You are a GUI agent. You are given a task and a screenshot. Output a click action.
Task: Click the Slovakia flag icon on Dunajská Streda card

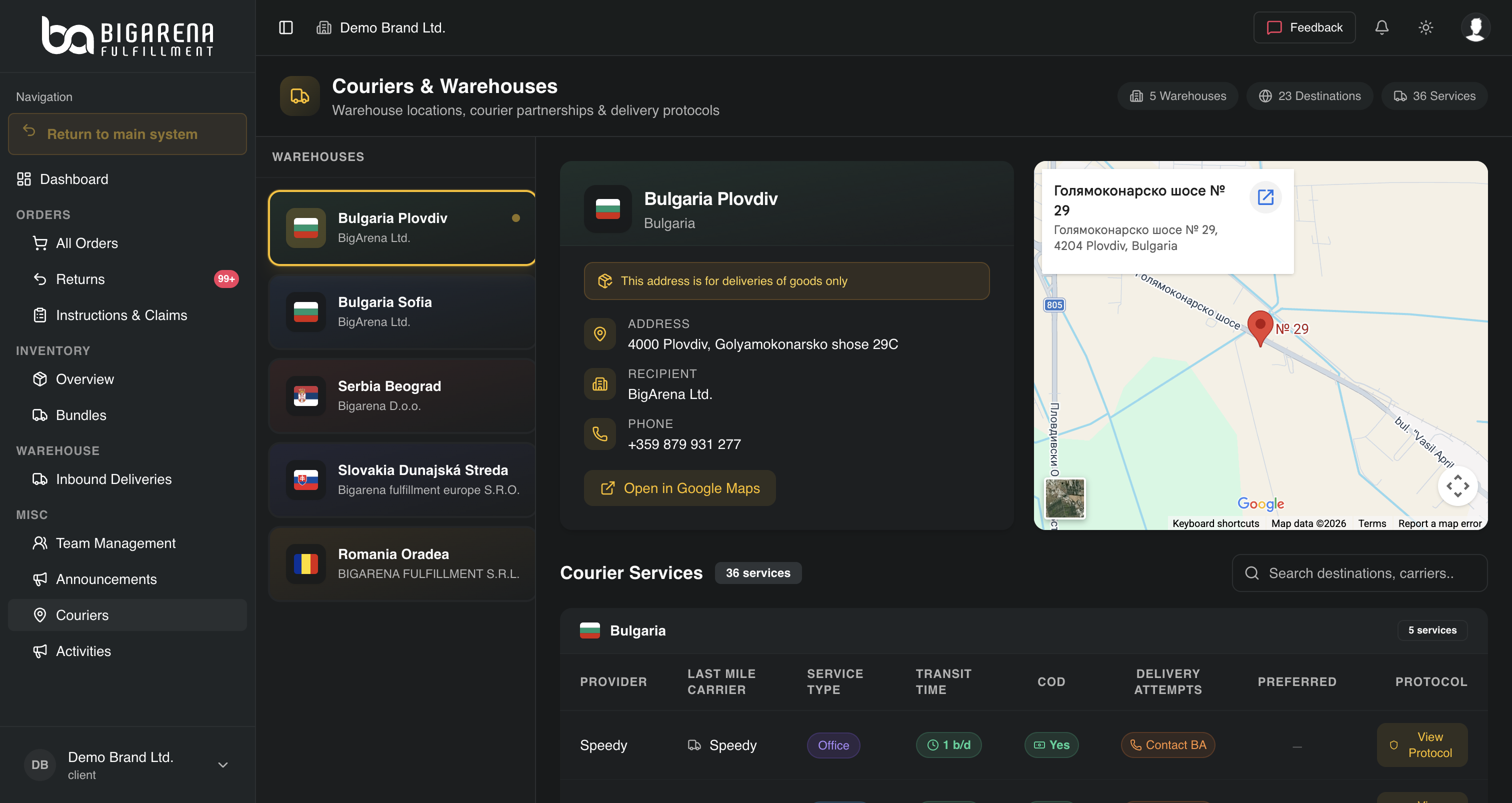point(306,479)
